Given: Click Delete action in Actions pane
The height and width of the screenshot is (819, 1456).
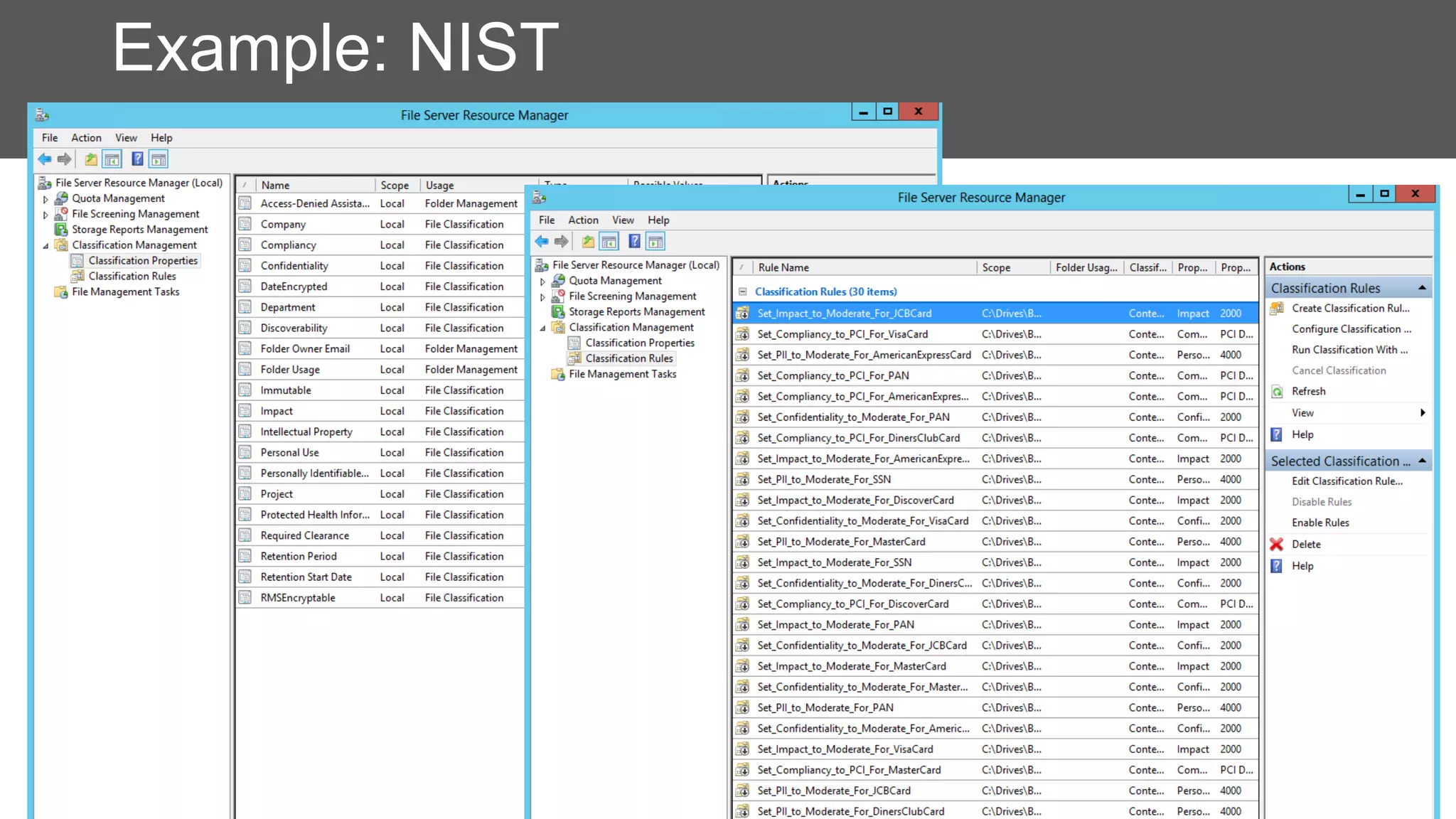Looking at the screenshot, I should point(1306,544).
